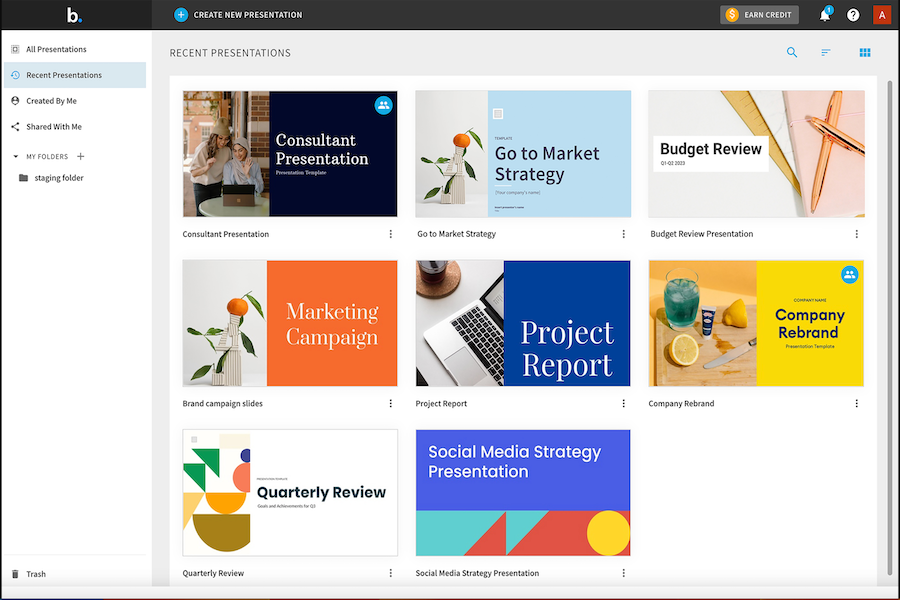This screenshot has width=900, height=600.
Task: Open more options for Social Media Strategy Presentation
Action: [x=624, y=573]
